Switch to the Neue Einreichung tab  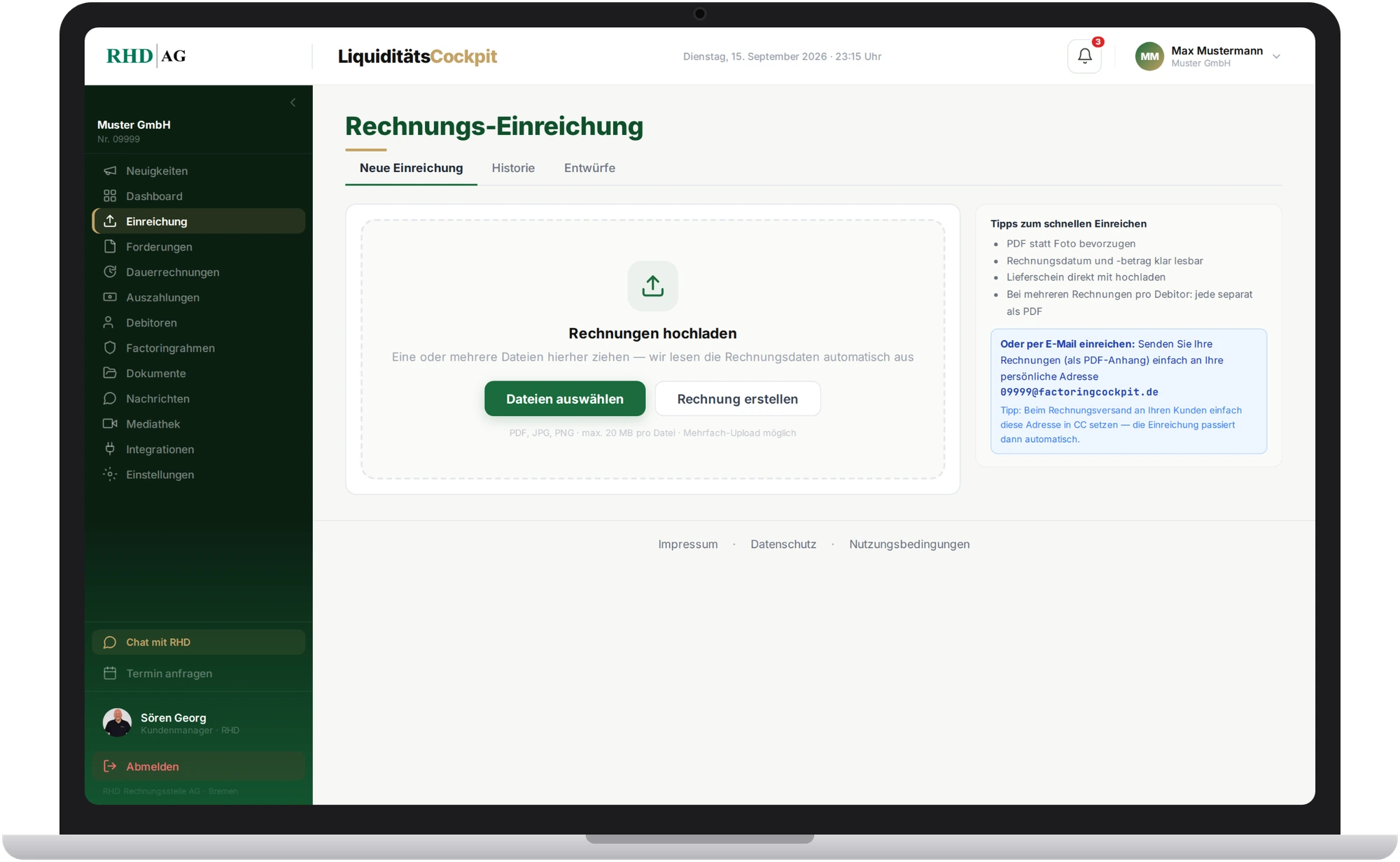[411, 168]
